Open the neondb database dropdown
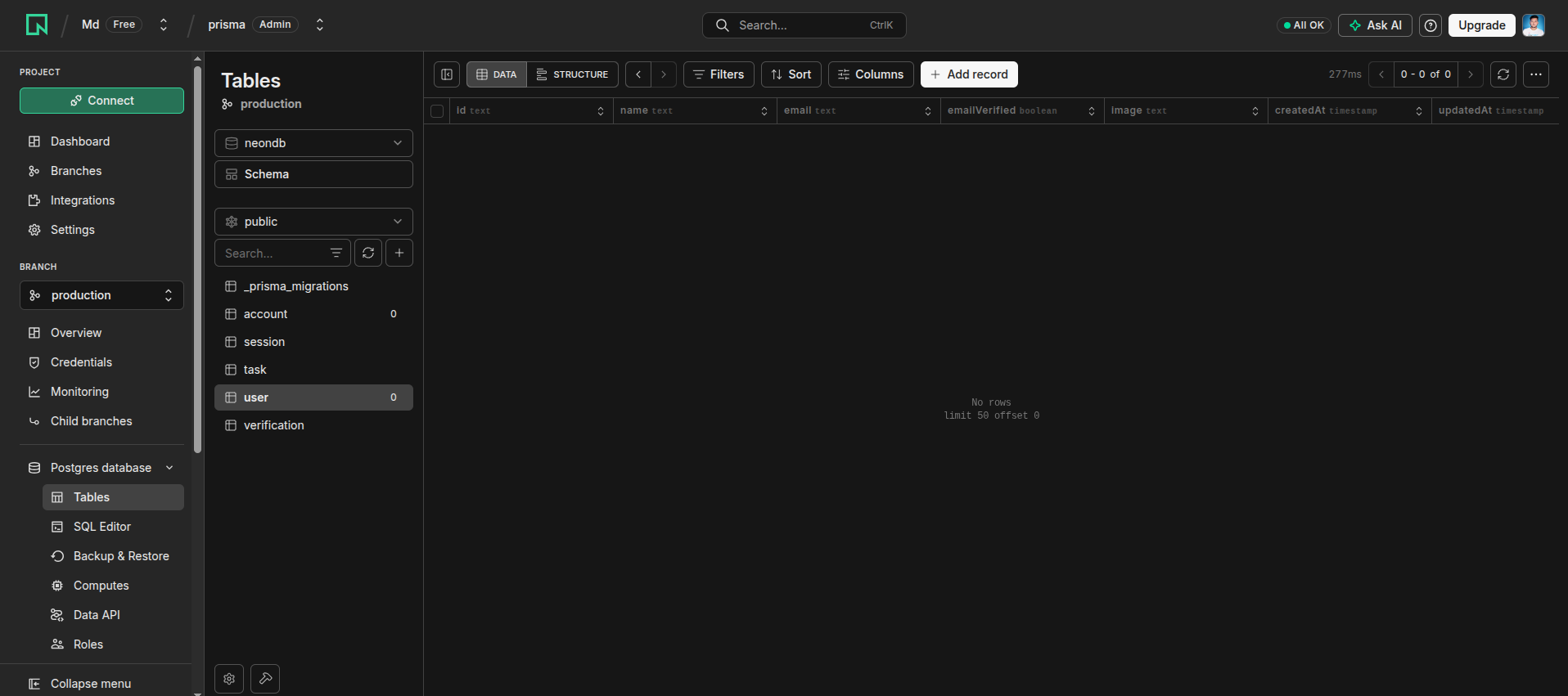 click(x=313, y=143)
